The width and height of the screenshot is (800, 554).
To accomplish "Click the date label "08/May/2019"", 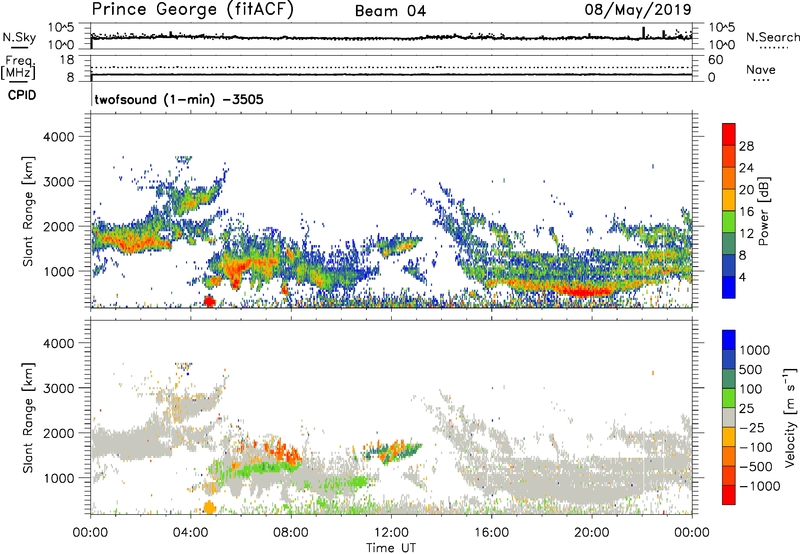I will pyautogui.click(x=638, y=9).
